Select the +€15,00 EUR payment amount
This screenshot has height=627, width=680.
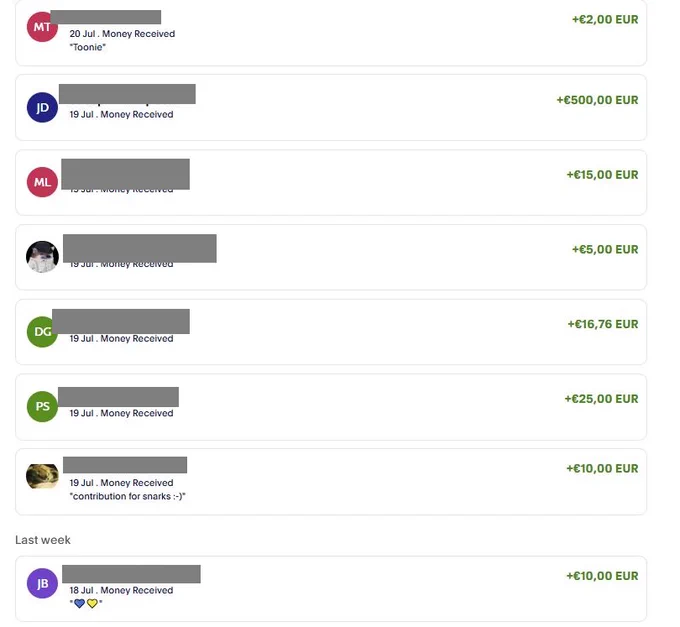click(602, 175)
